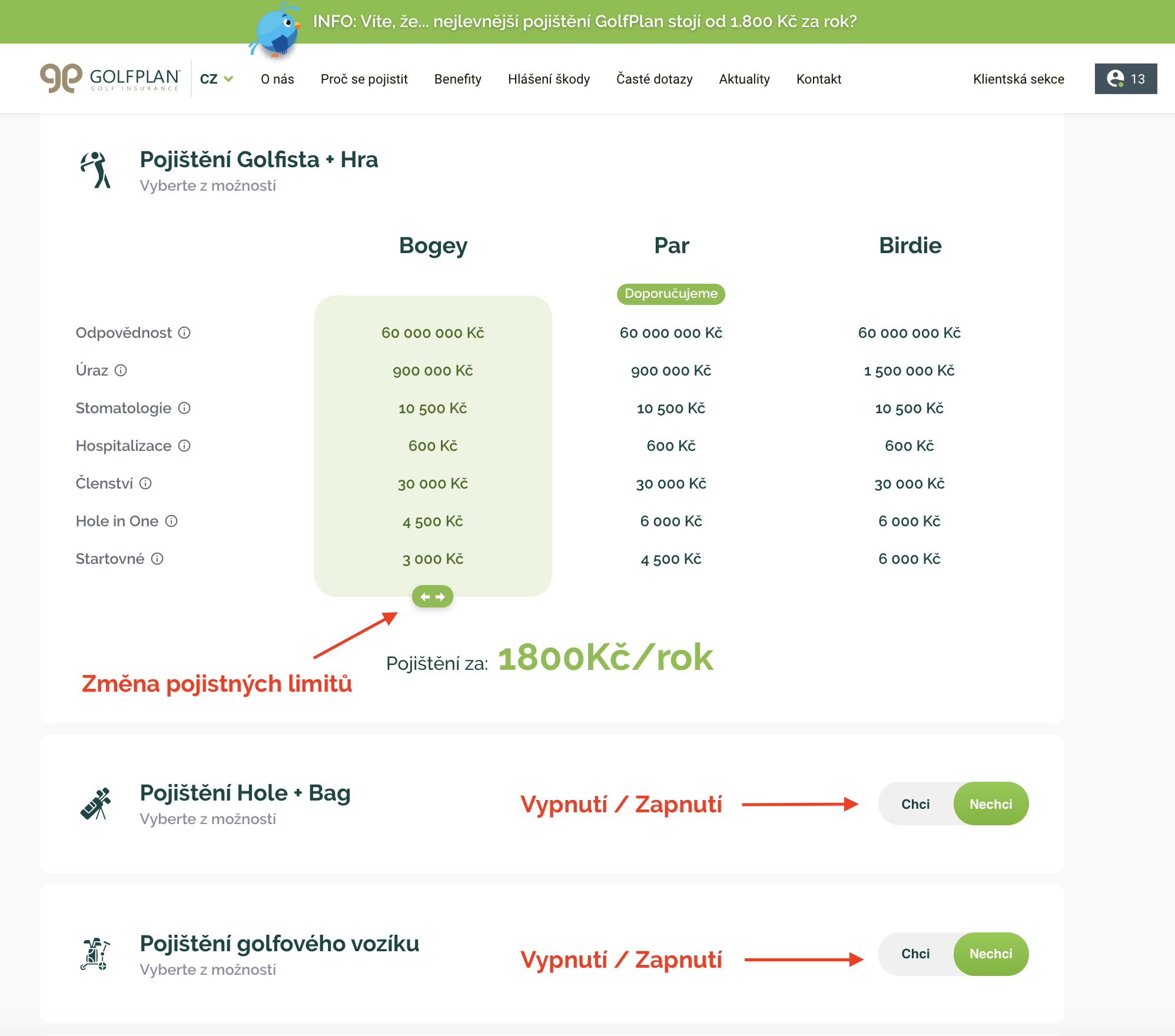Screen dimensions: 1175x1036
Task: Click the user account icon button
Action: tap(1125, 78)
